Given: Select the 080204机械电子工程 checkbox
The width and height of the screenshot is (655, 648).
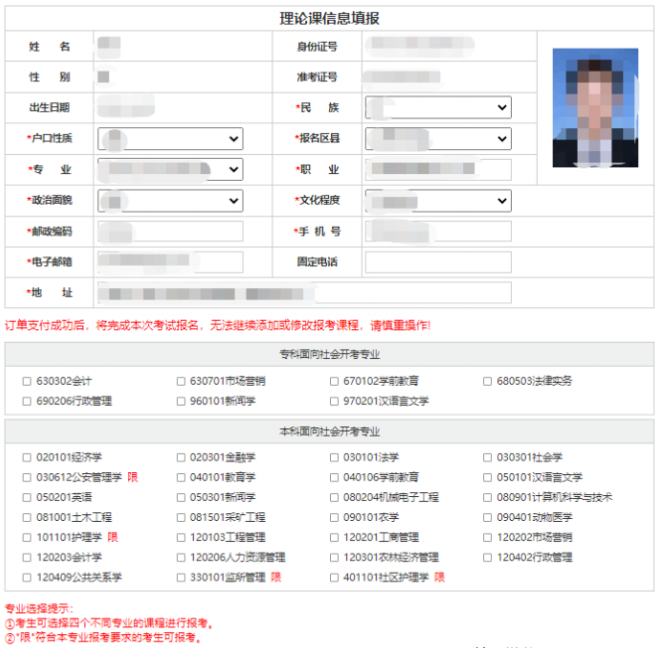Looking at the screenshot, I should [x=334, y=498].
